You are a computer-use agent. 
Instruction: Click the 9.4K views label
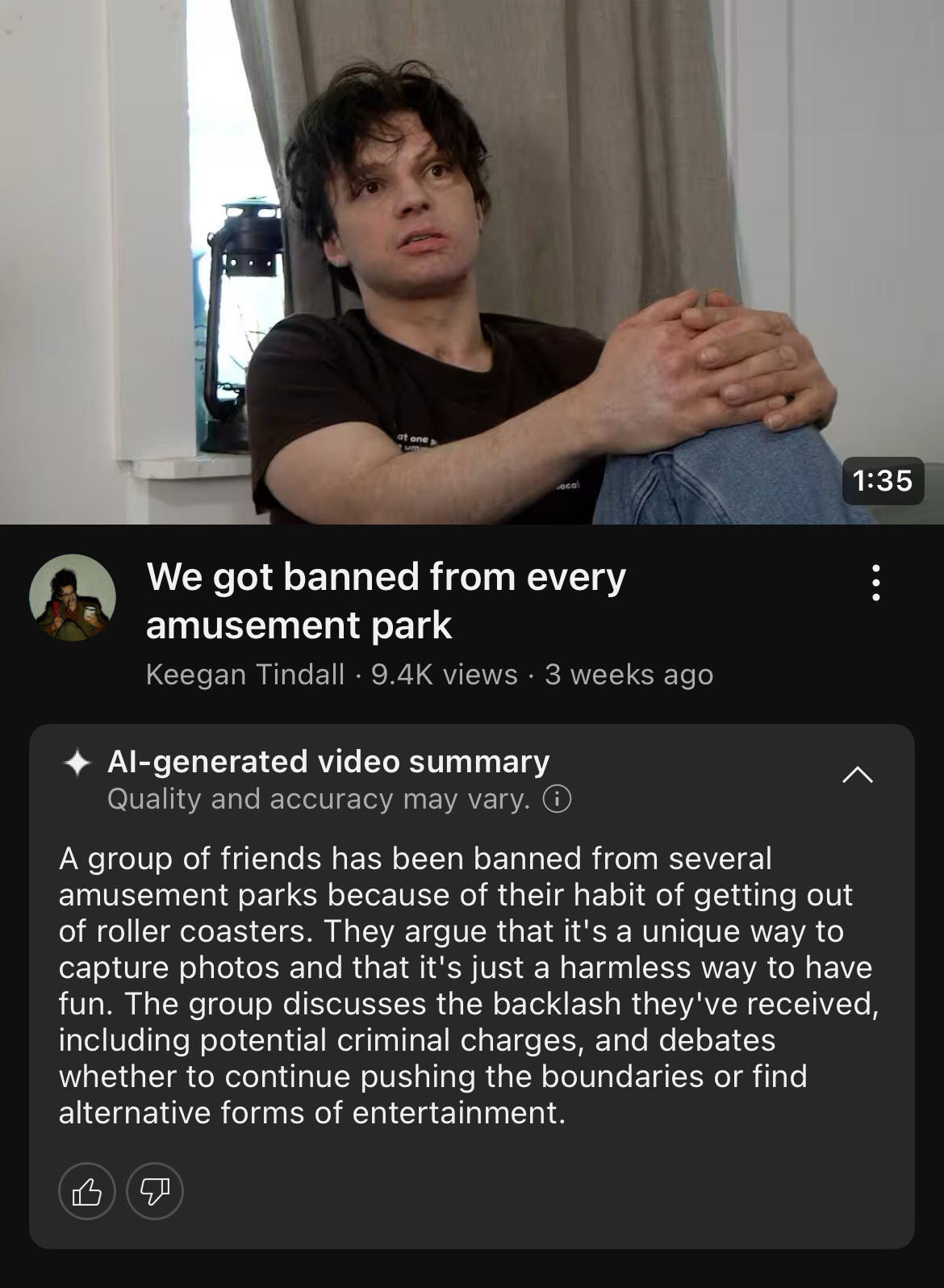pyautogui.click(x=445, y=674)
